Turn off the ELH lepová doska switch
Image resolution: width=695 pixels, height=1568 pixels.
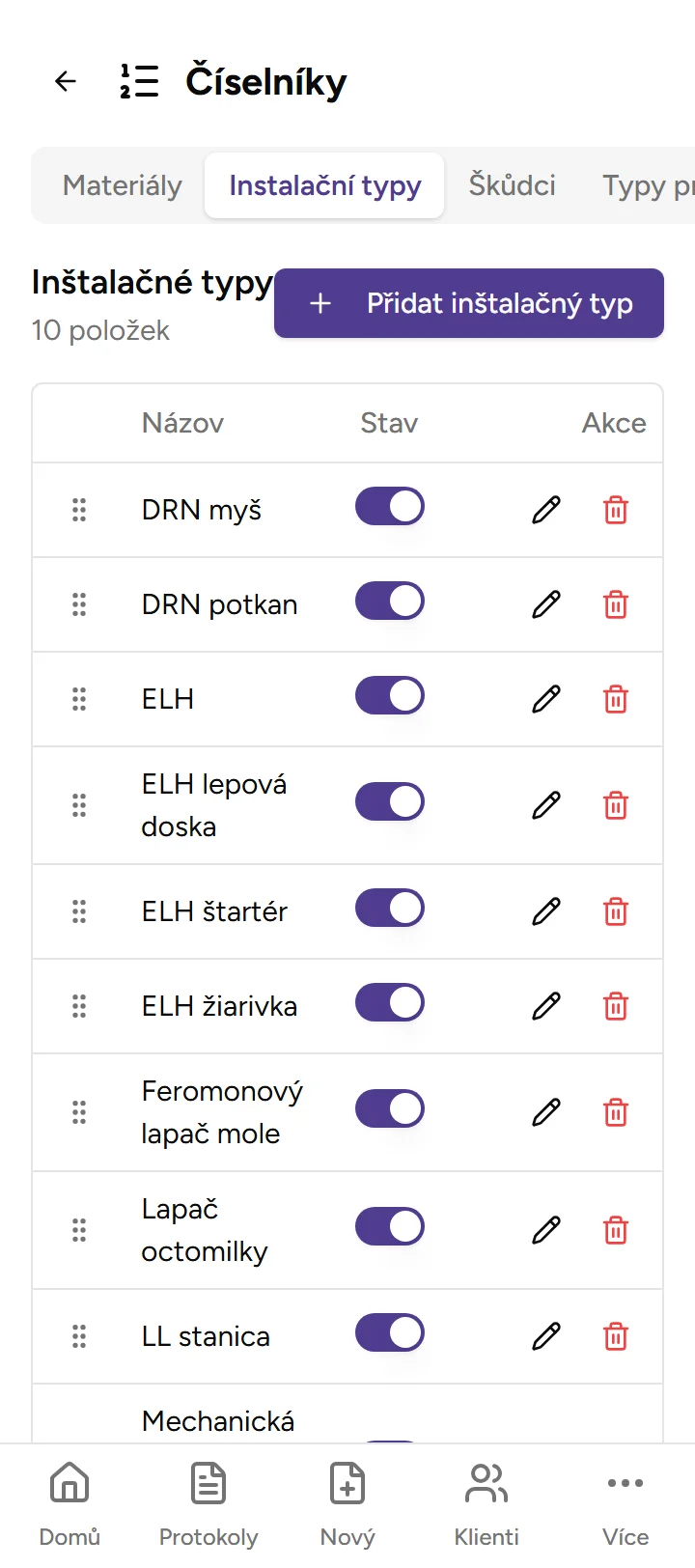tap(389, 802)
